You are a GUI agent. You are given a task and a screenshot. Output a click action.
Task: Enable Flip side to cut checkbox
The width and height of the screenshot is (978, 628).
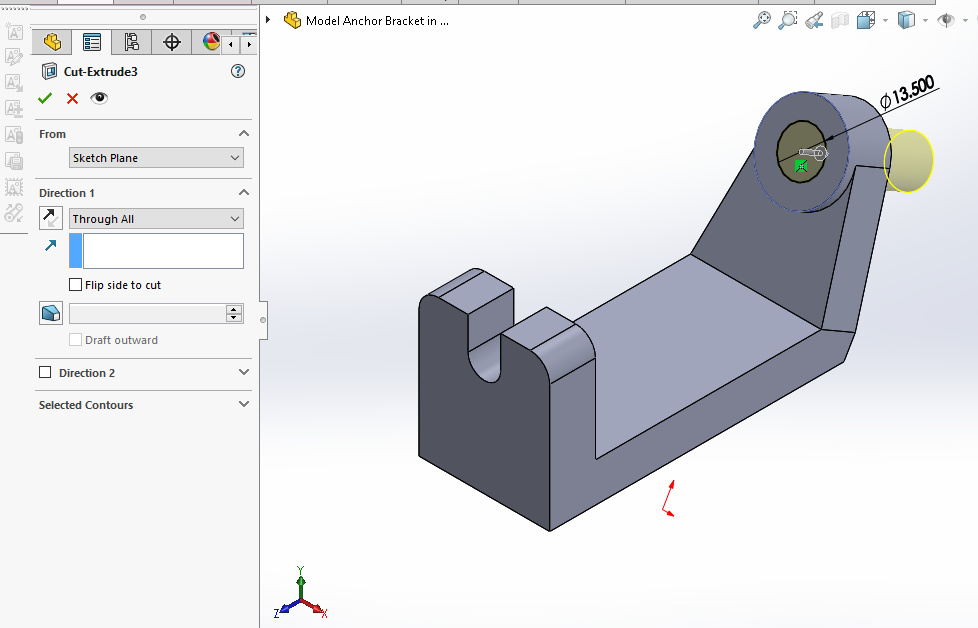[76, 285]
